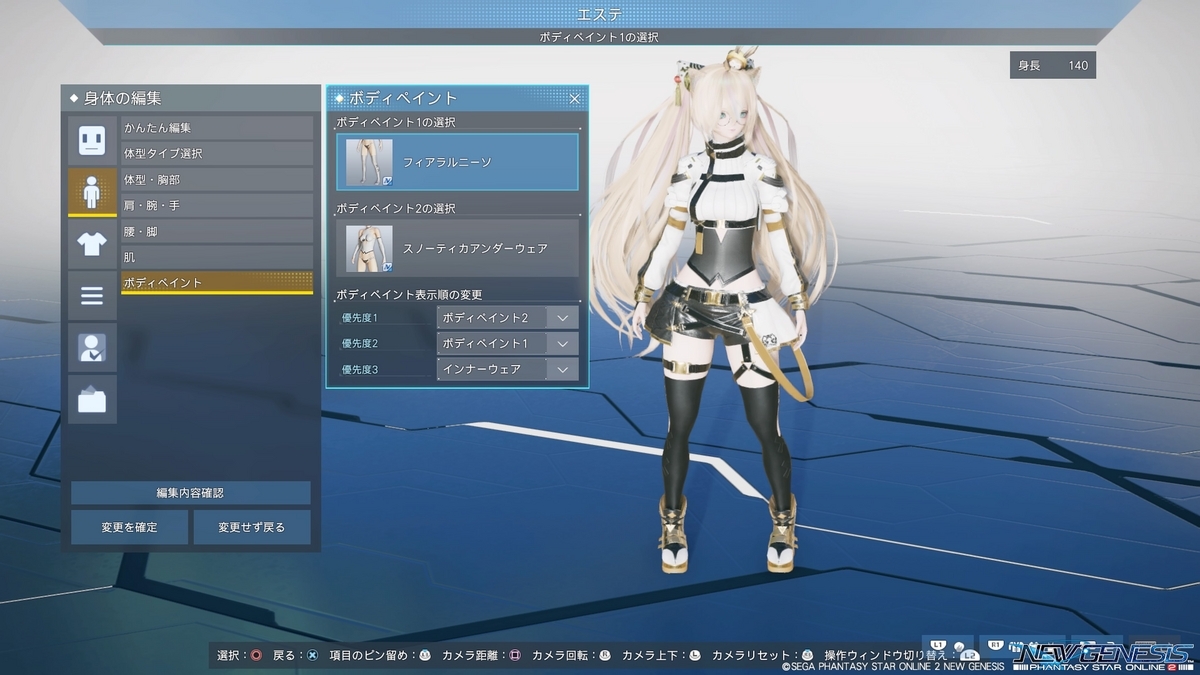Viewport: 1200px width, 675px height.
Task: Click the フィアラルニーソ body paint thumbnail
Action: click(369, 162)
